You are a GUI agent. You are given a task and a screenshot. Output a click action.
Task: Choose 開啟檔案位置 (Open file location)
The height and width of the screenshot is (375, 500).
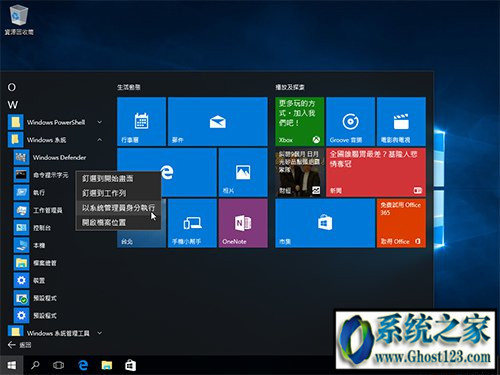118,222
